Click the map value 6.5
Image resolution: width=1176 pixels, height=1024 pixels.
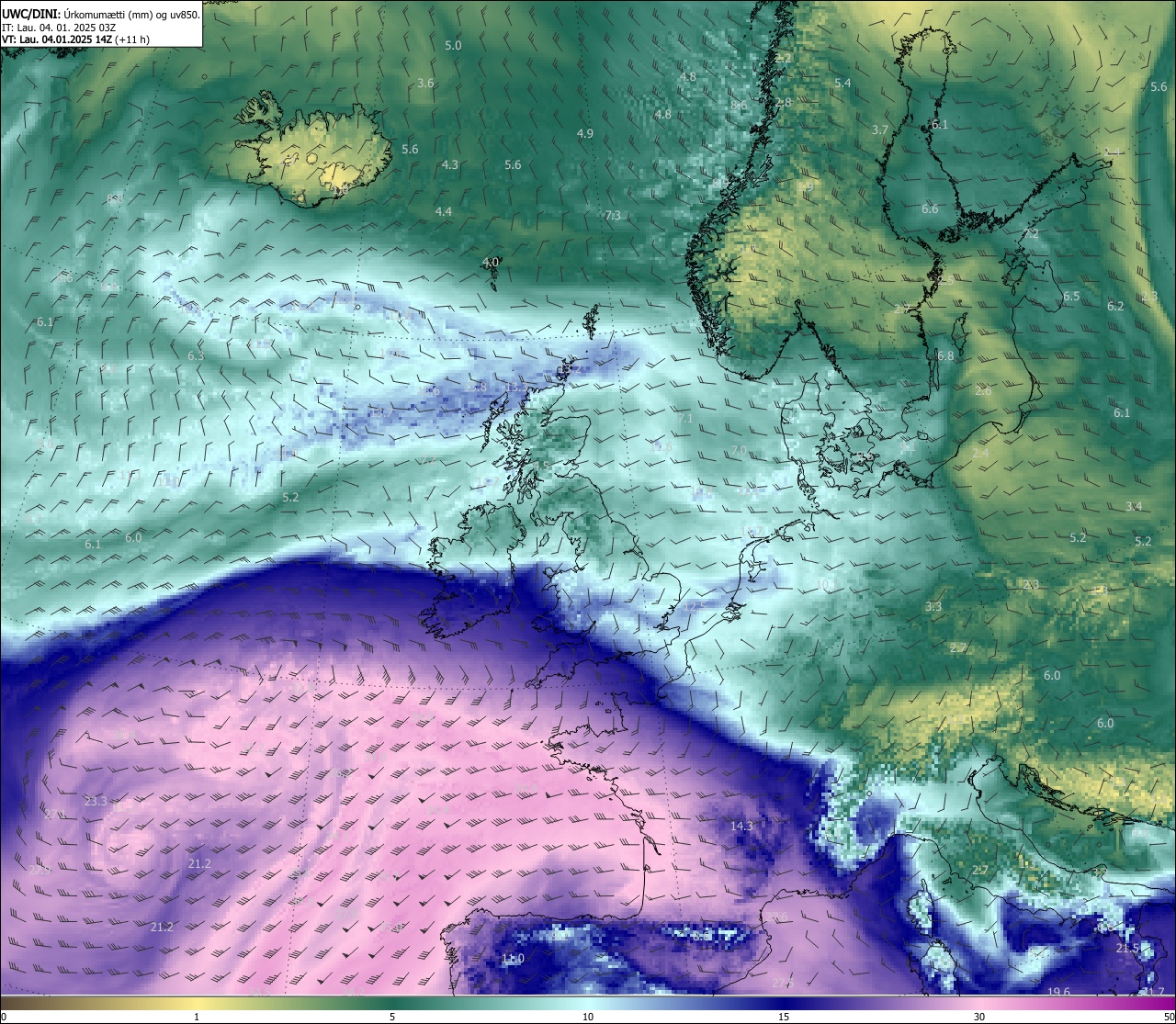click(x=1071, y=296)
